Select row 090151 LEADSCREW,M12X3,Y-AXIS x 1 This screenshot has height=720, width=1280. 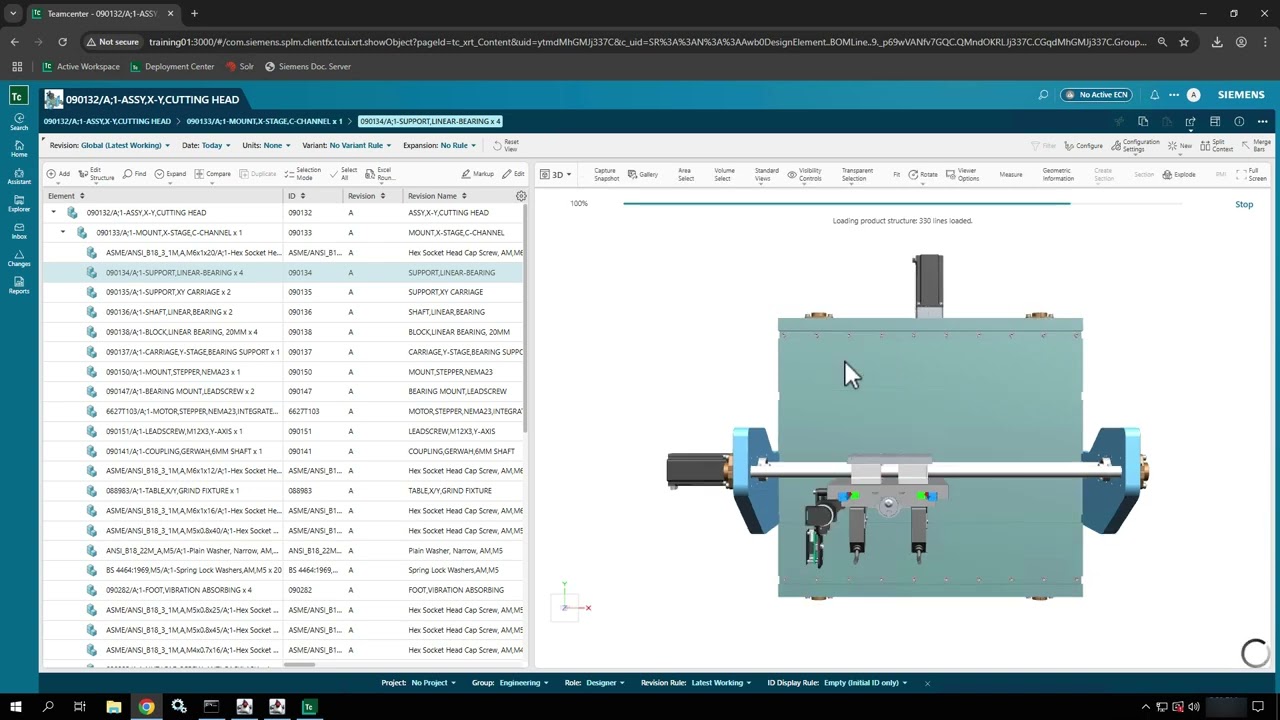(283, 431)
